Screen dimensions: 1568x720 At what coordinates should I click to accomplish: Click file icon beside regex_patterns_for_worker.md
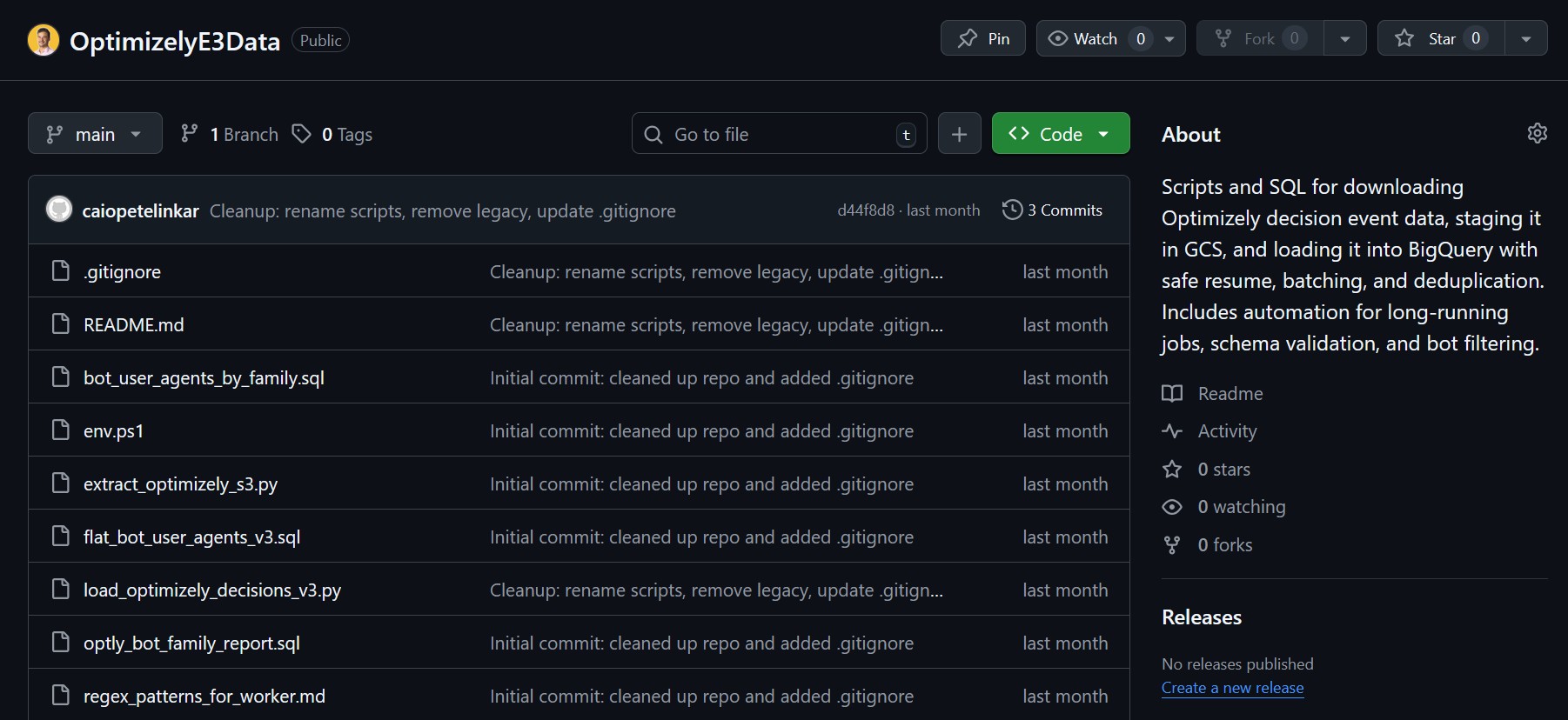tap(60, 696)
